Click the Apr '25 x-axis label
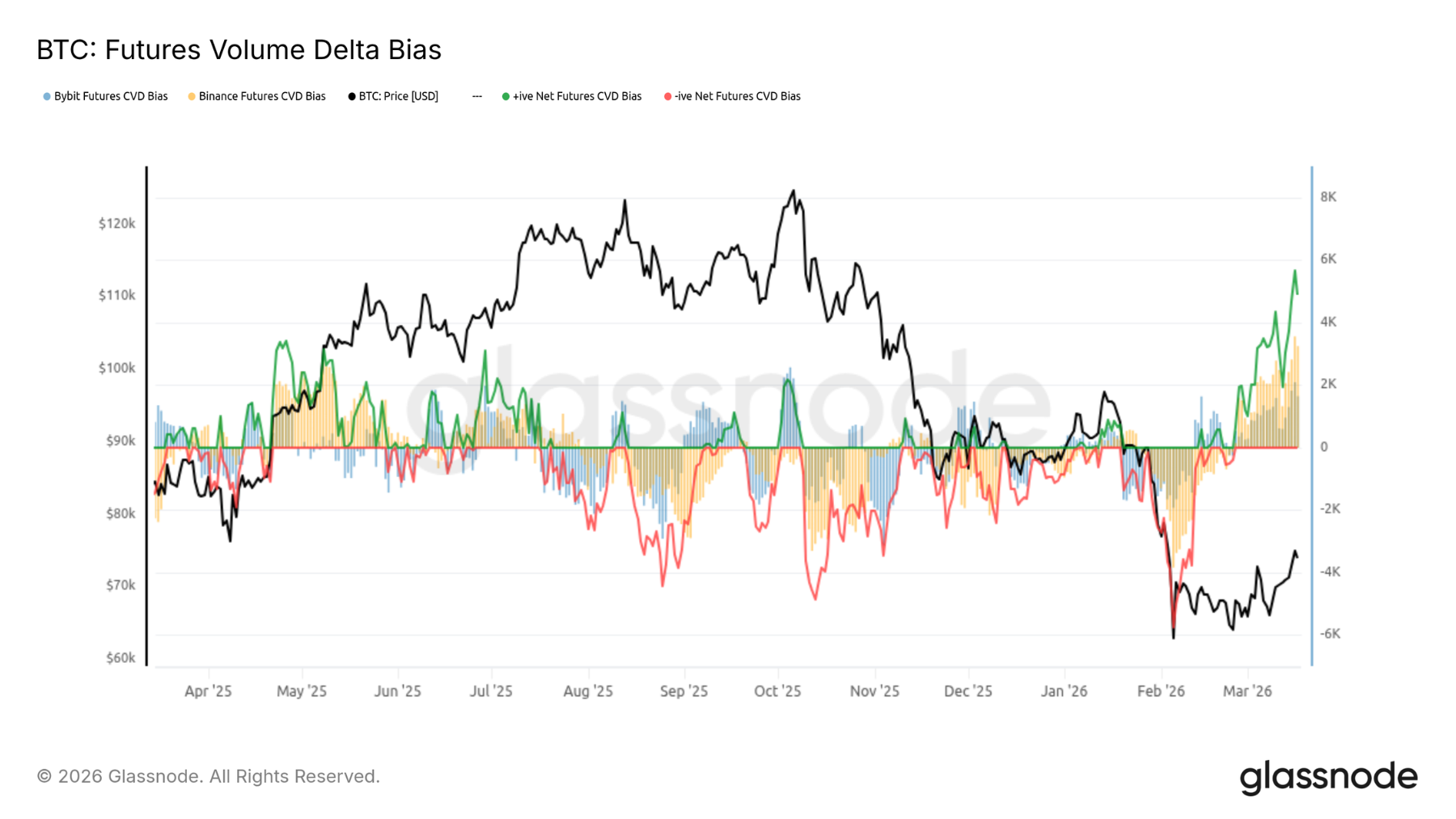1456x819 pixels. 208,691
